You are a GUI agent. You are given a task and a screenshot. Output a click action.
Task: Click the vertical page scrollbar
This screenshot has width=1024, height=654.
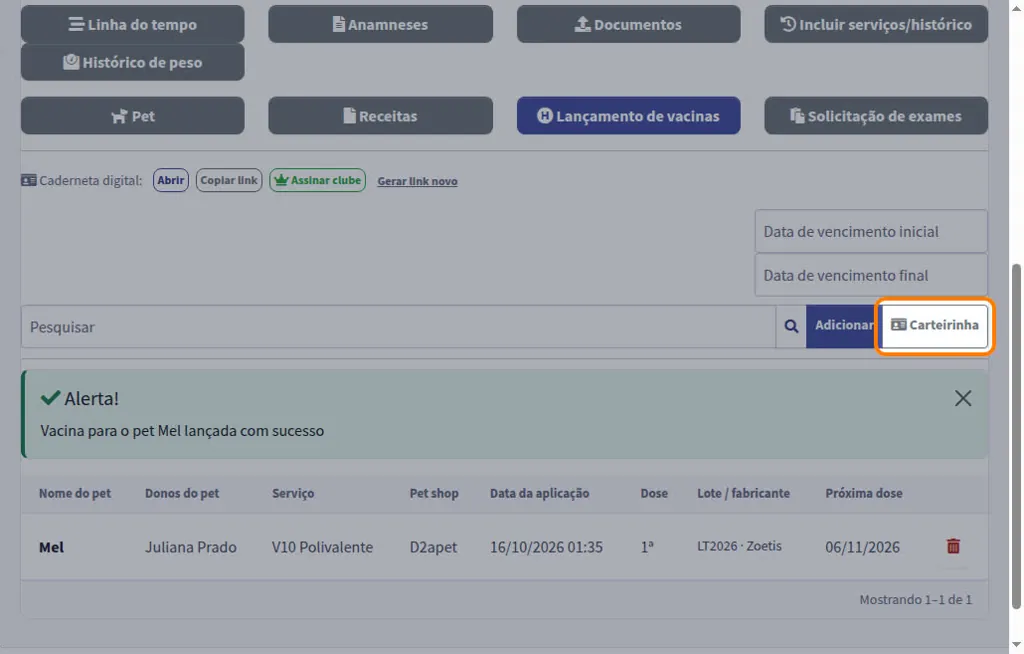coord(1016,436)
